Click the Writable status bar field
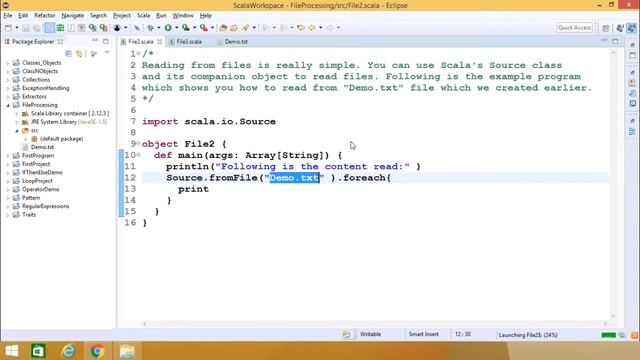Screen dimensions: 640x360 coord(371,334)
